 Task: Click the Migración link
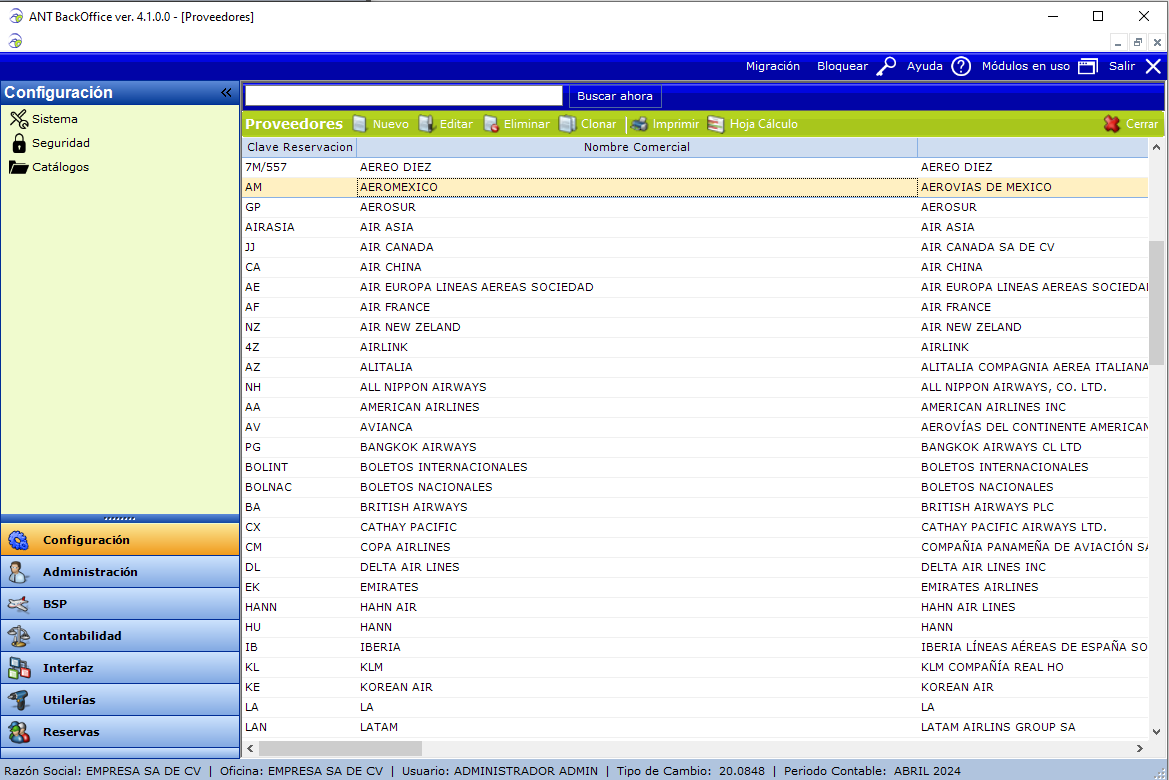pyautogui.click(x=772, y=66)
